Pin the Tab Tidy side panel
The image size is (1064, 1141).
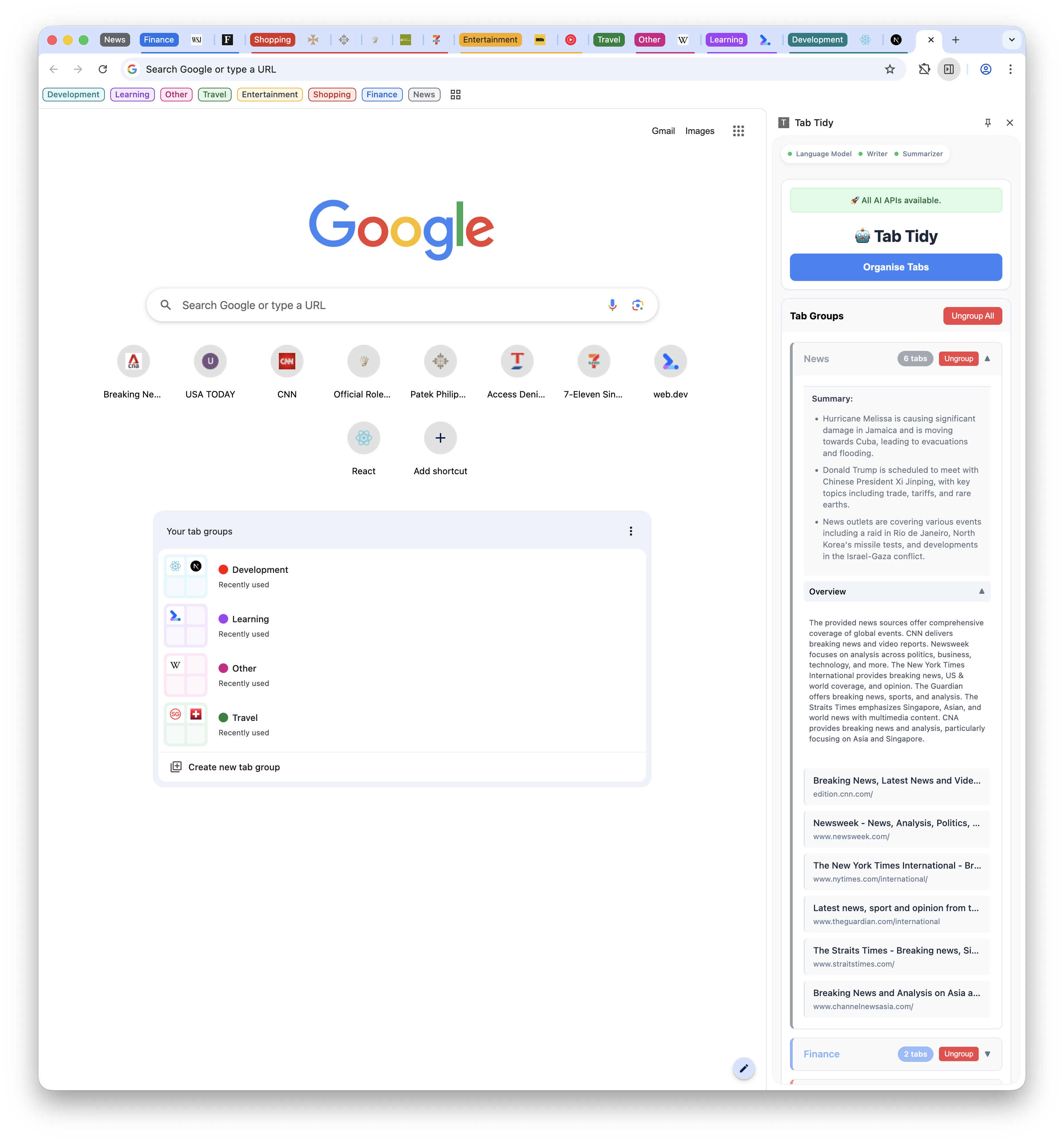coord(987,123)
